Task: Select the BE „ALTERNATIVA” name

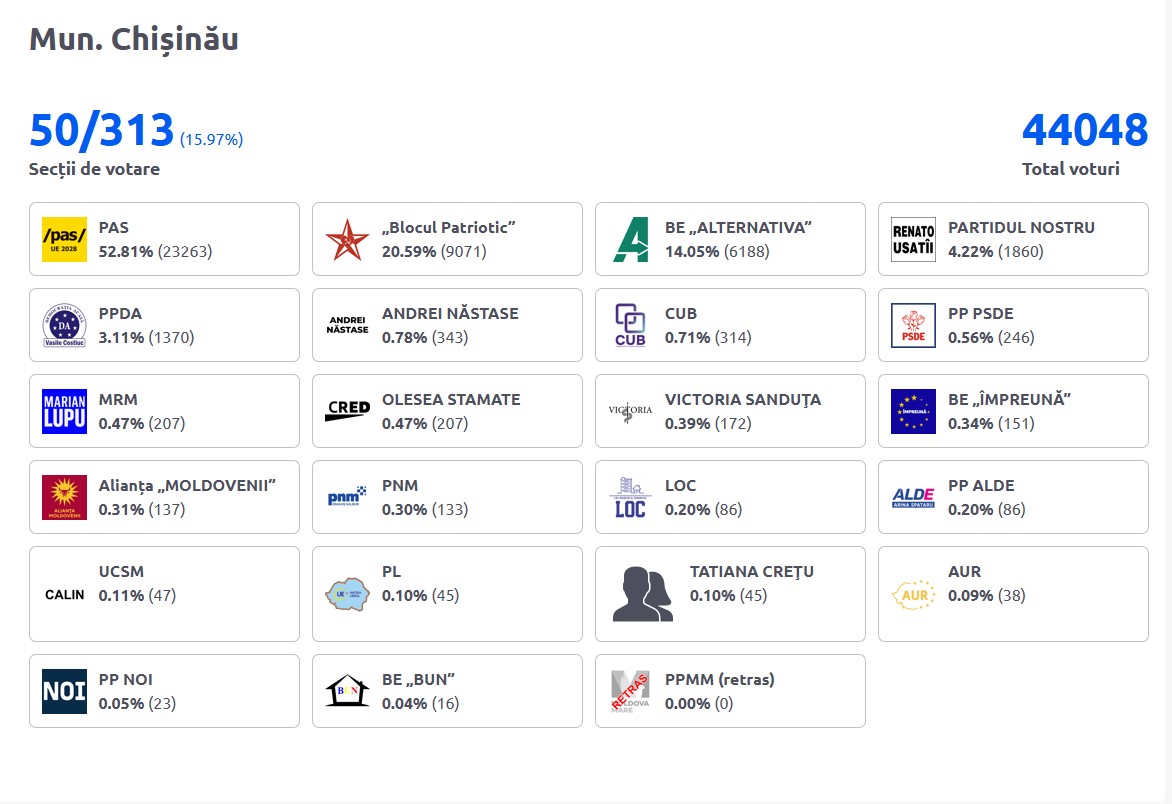Action: click(x=738, y=227)
